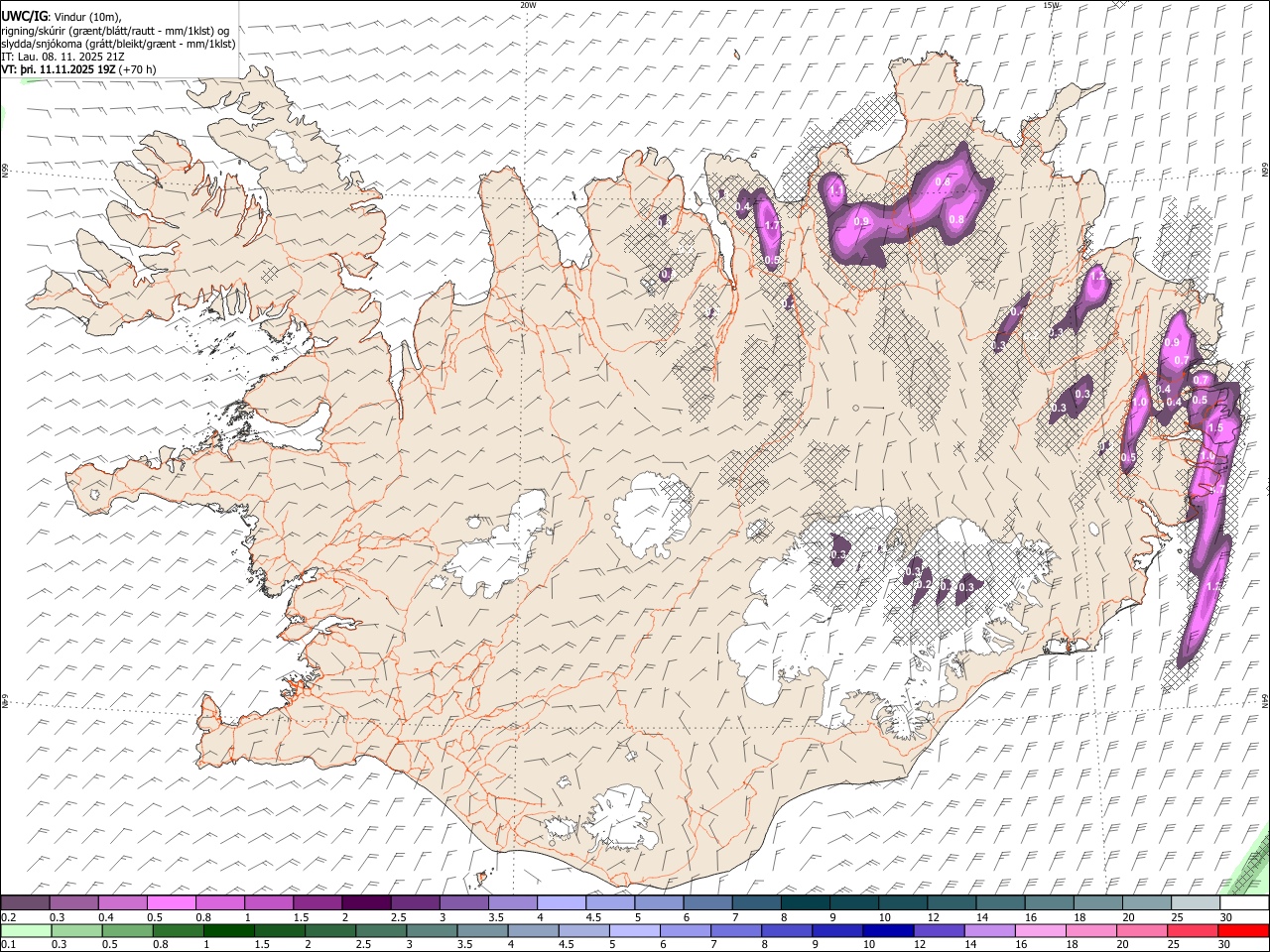The width and height of the screenshot is (1270, 952).
Task: Click the '20W' longitude label at the top
Action: coord(528,5)
